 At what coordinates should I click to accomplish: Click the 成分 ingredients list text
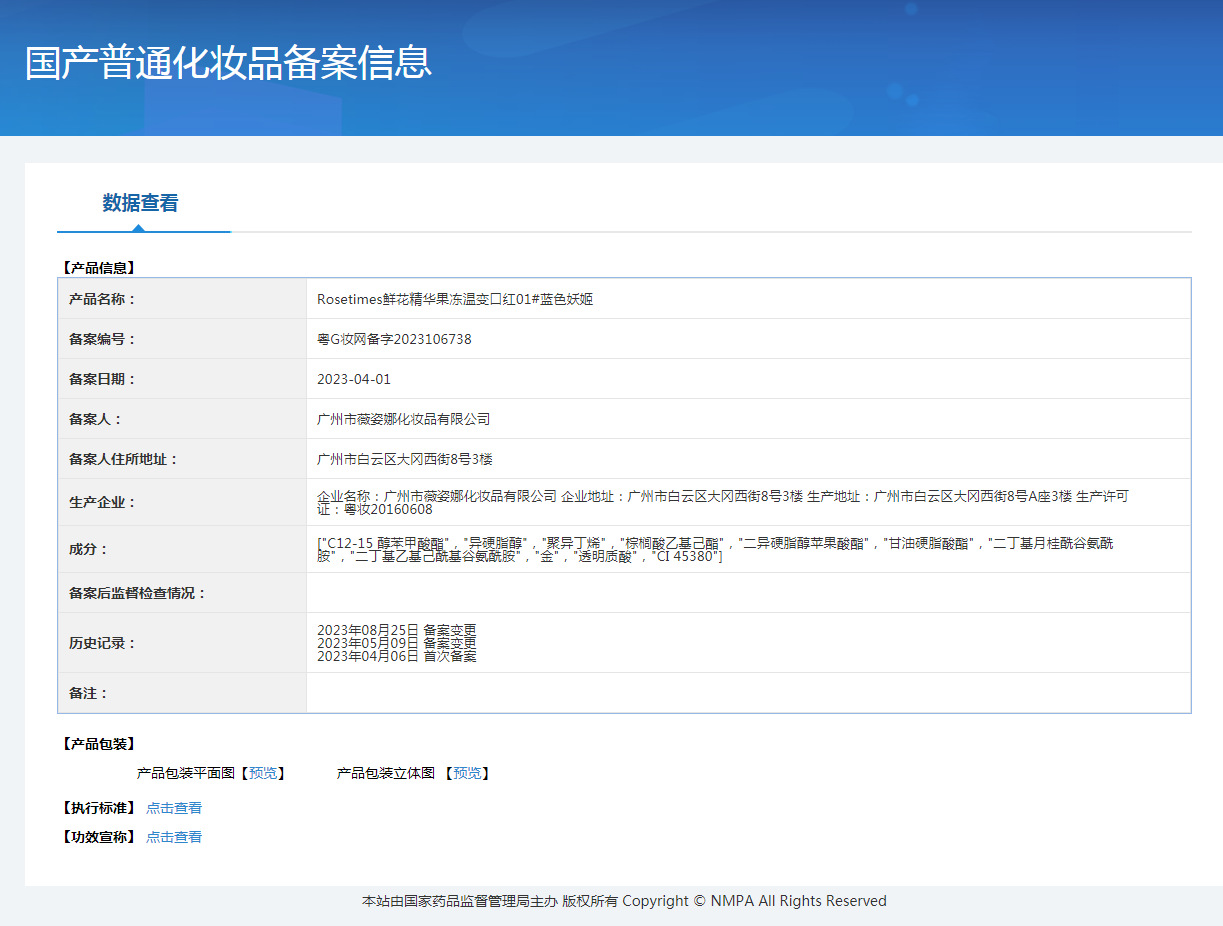pos(714,549)
